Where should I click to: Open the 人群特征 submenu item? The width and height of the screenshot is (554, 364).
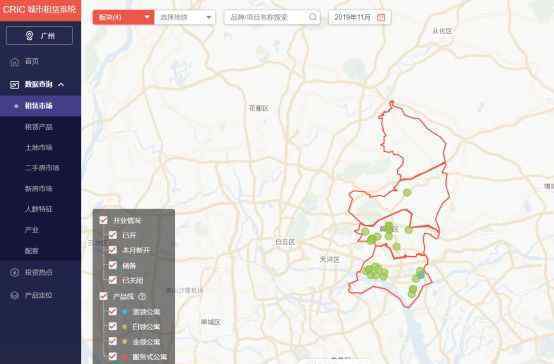click(39, 209)
